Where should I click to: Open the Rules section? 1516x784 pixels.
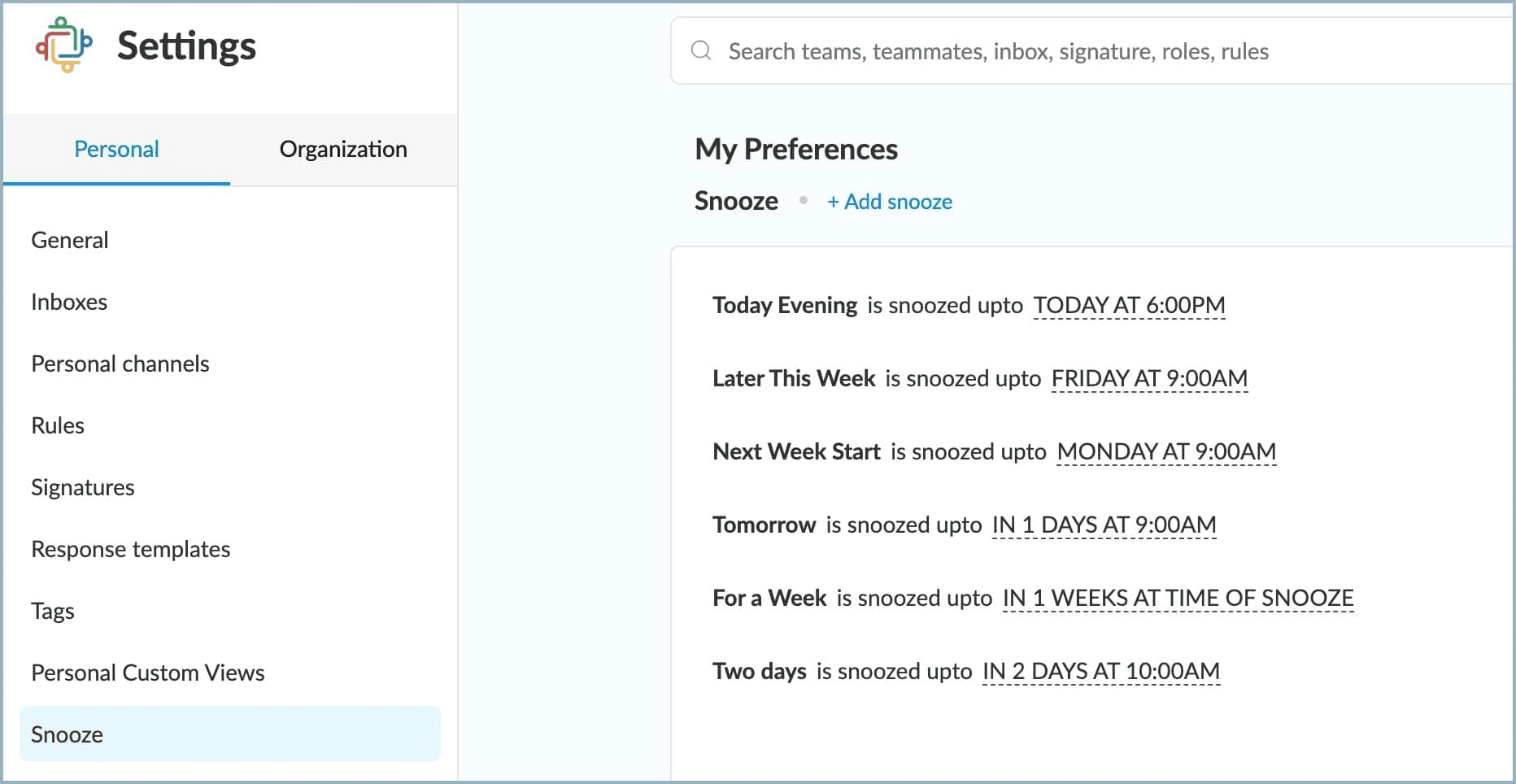pos(58,425)
